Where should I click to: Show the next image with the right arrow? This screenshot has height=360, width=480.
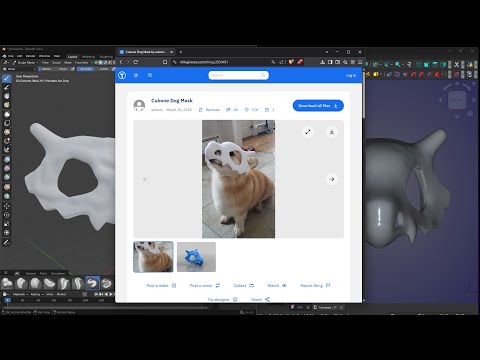[x=332, y=179]
